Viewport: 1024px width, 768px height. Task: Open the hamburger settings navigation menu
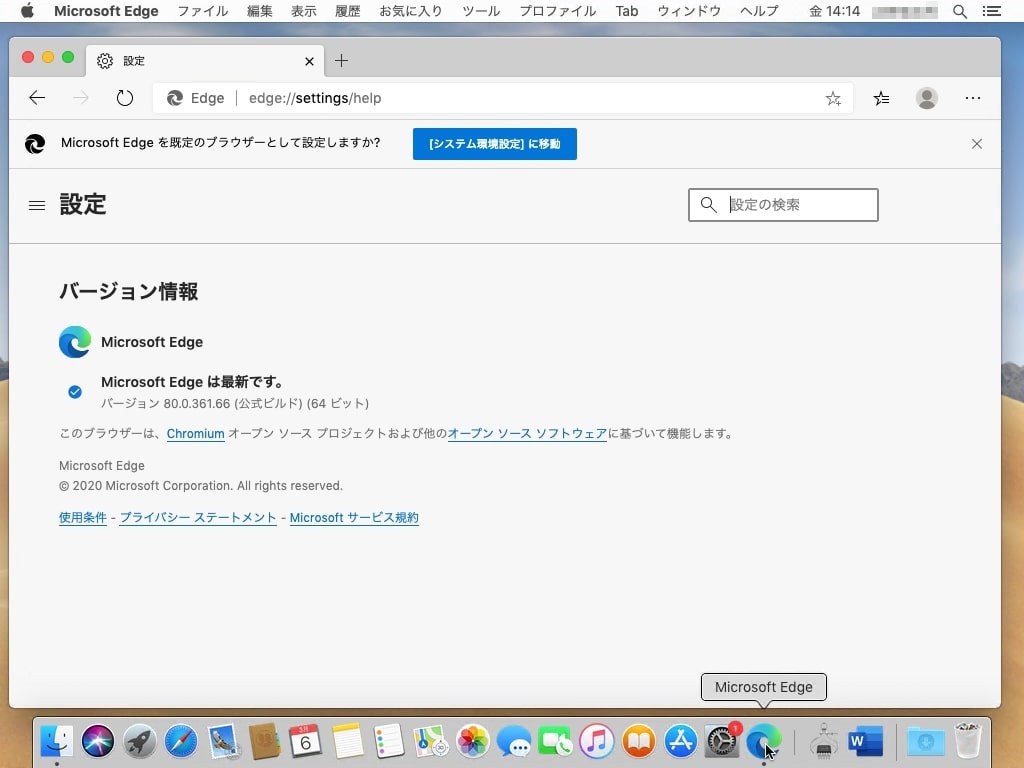coord(37,206)
